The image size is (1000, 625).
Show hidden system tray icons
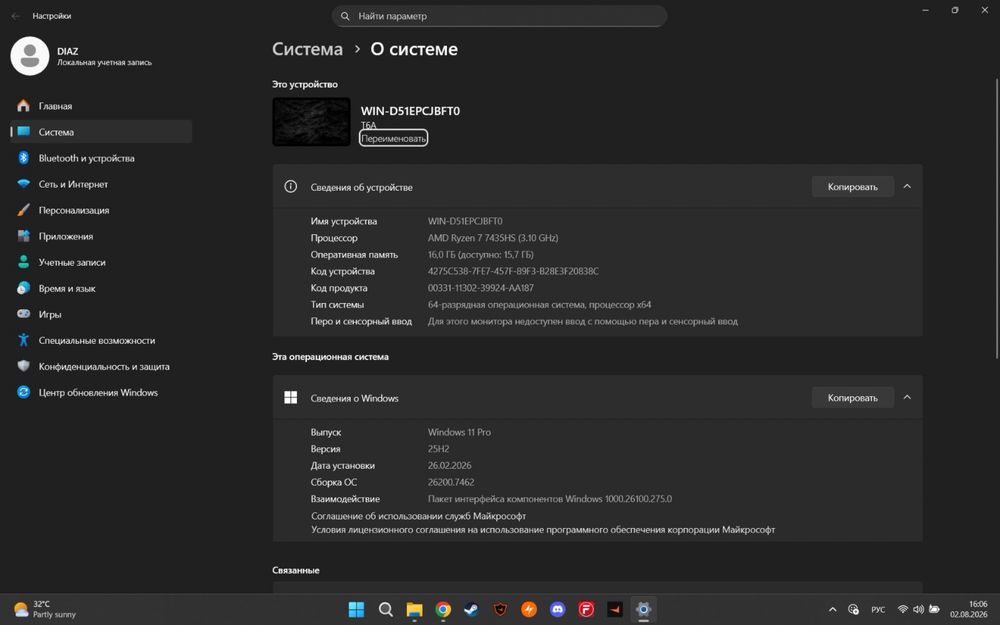[832, 610]
